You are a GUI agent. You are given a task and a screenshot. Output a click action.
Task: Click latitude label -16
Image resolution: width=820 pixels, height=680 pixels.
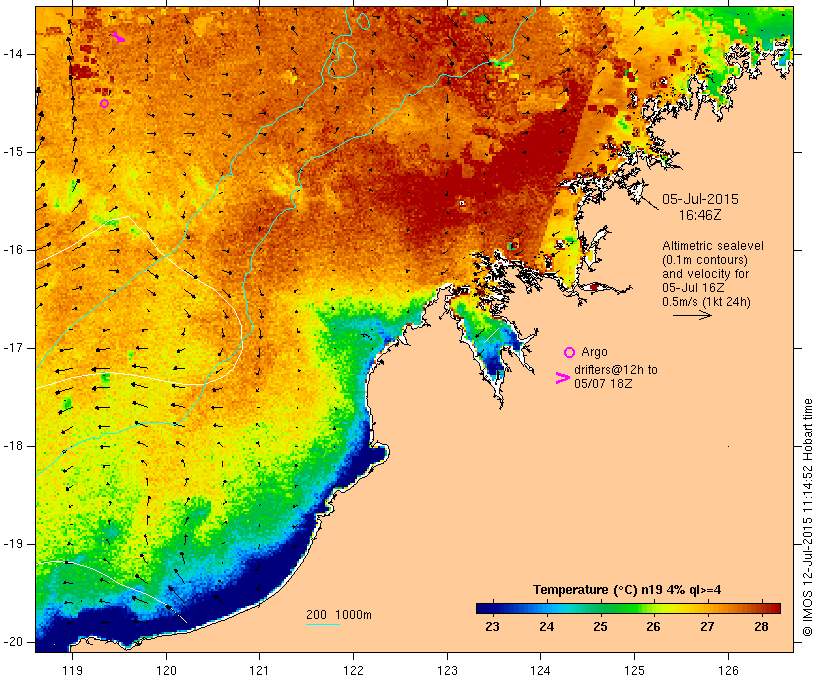[x=12, y=250]
